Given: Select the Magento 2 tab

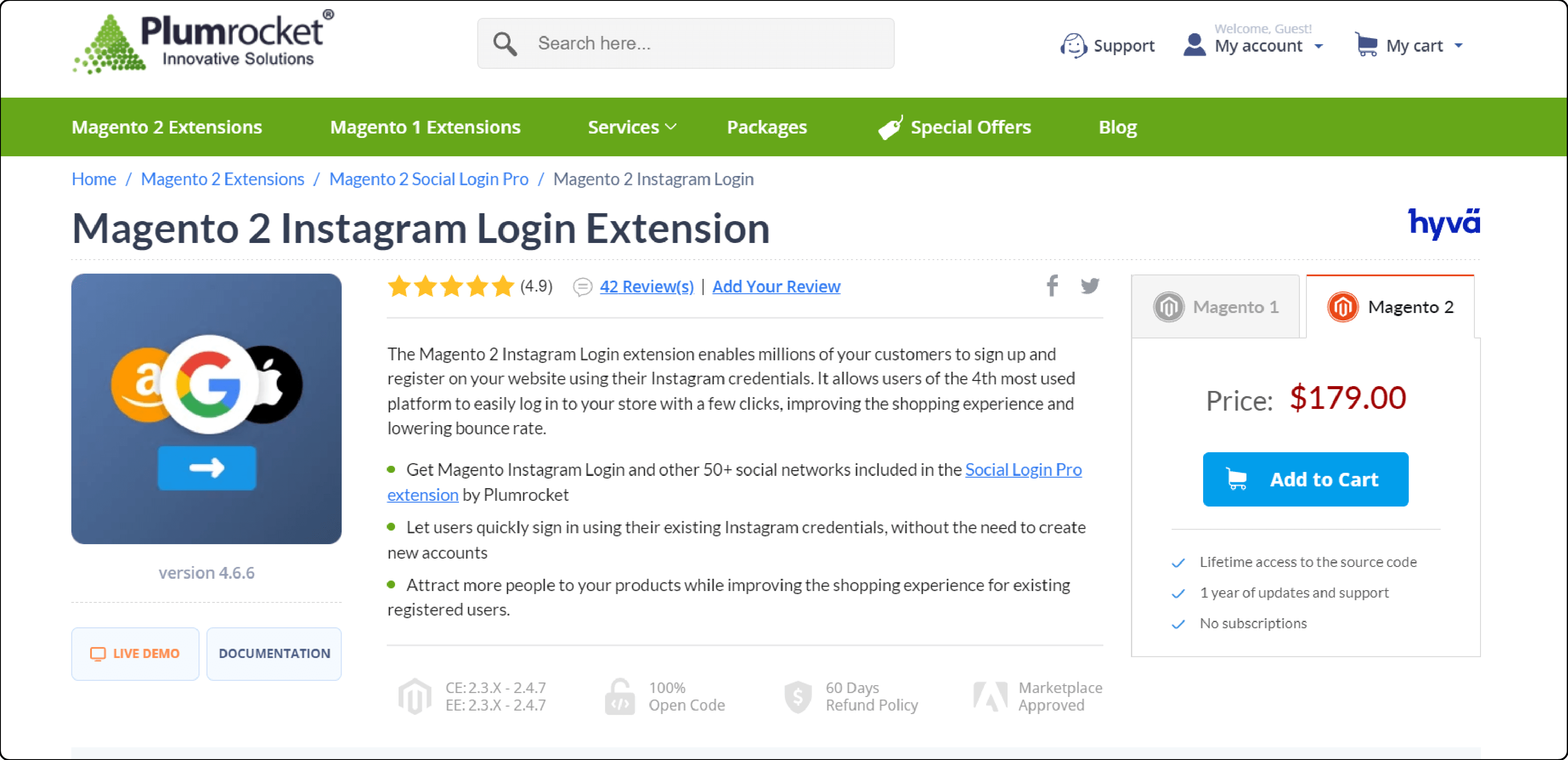Looking at the screenshot, I should pos(1390,306).
